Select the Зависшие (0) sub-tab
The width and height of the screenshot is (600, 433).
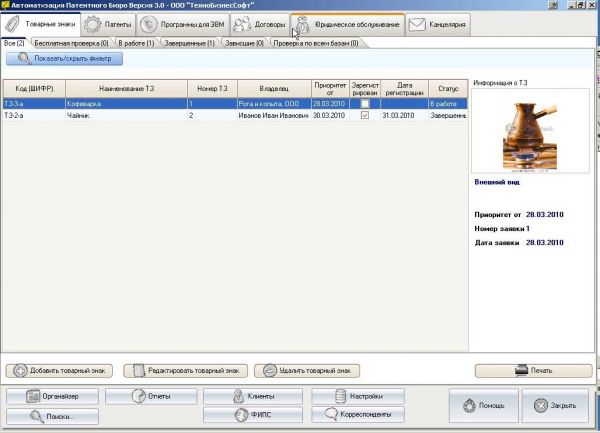coord(245,43)
